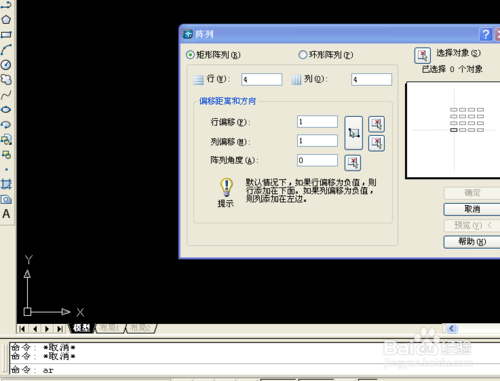Go to next layout tab arrow

pos(47,329)
